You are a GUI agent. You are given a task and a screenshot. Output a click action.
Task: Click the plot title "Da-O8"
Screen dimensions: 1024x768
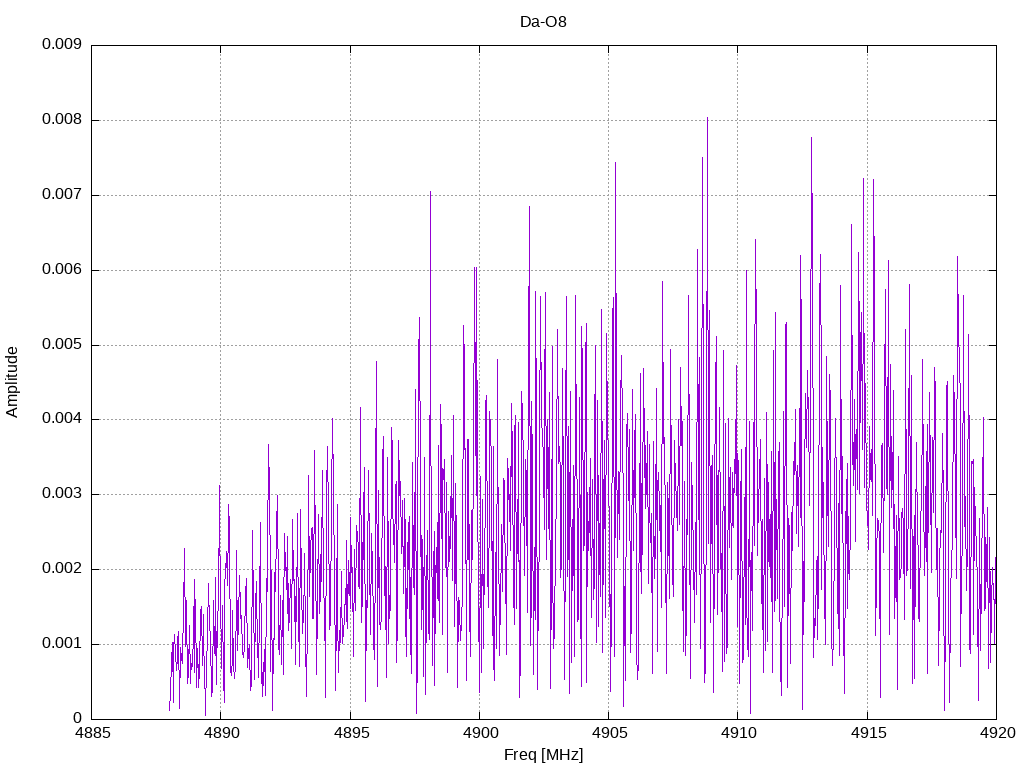[x=543, y=22]
